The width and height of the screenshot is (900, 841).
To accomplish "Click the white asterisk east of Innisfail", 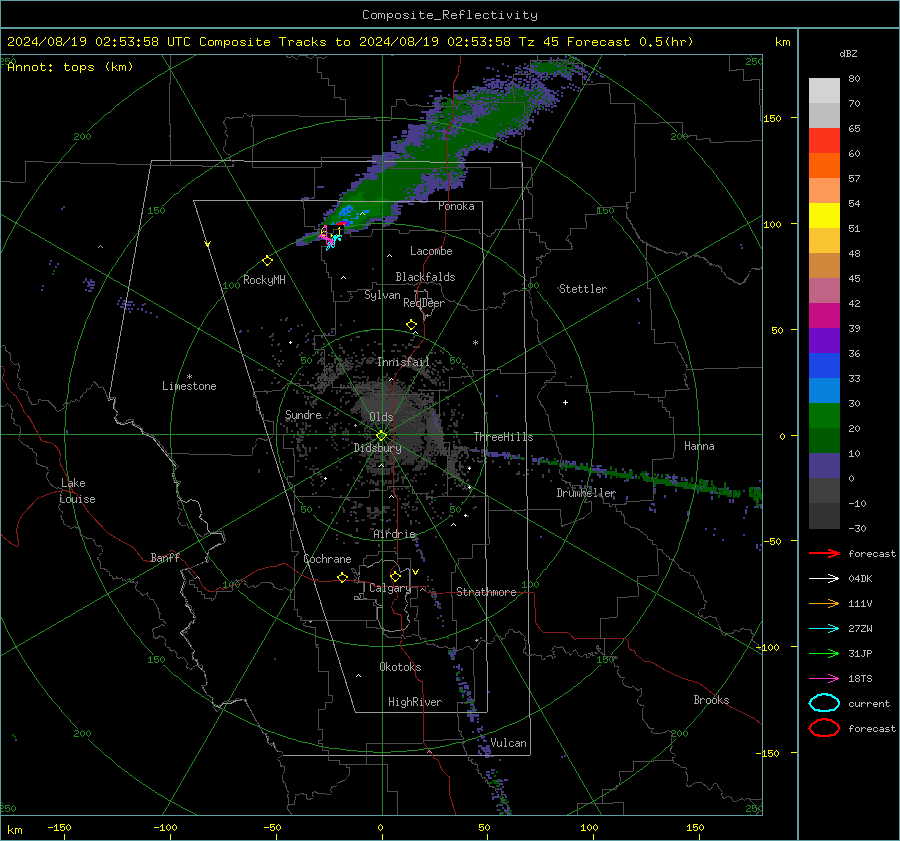I will click(x=475, y=343).
